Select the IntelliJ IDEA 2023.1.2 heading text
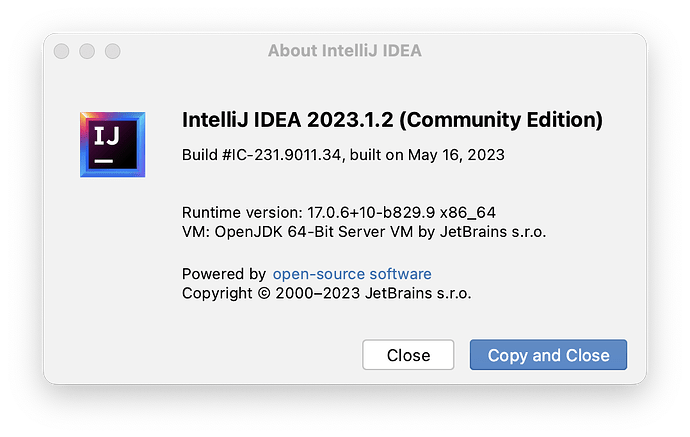Image resolution: width=690 pixels, height=437 pixels. (392, 120)
